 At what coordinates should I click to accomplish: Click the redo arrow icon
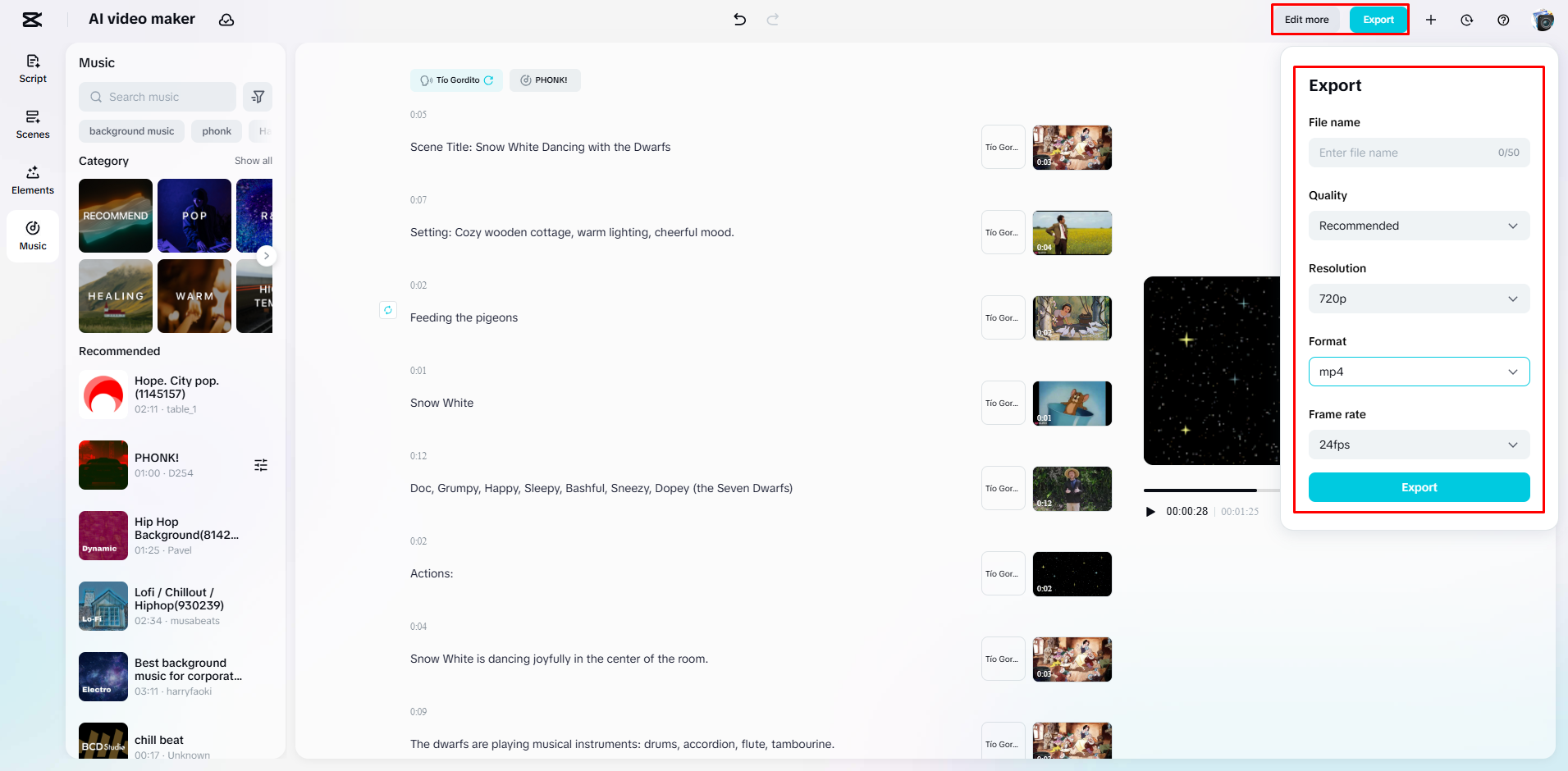click(772, 20)
